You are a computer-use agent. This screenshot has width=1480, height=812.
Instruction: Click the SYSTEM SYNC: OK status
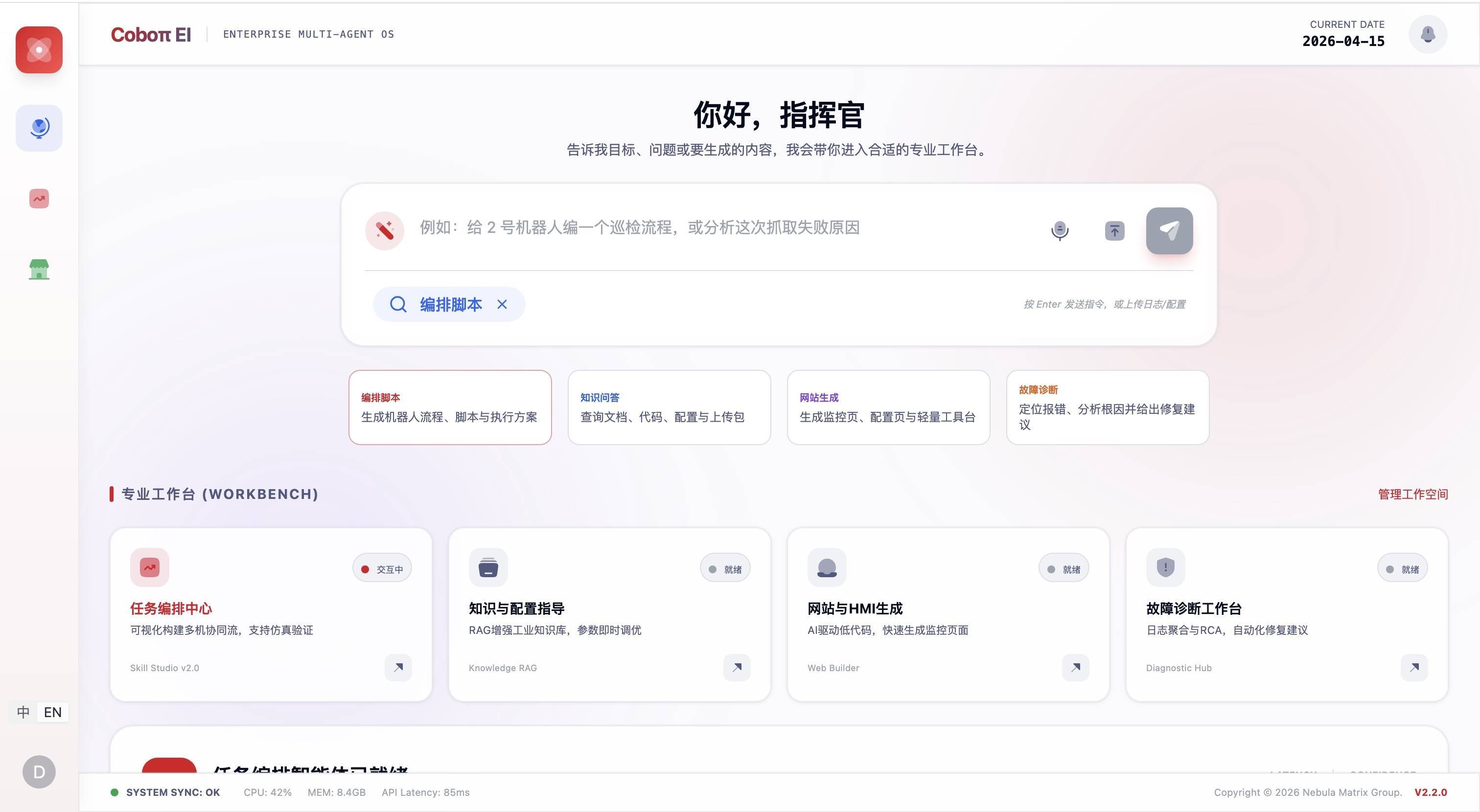165,792
